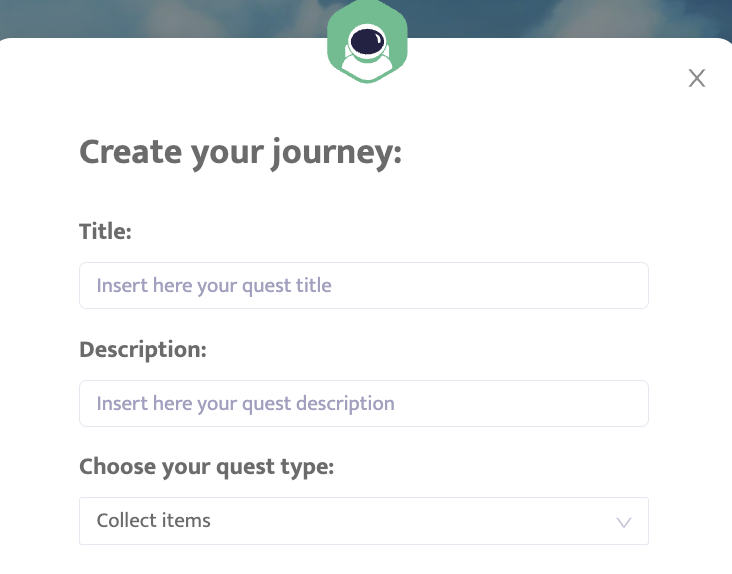This screenshot has height=574, width=732.
Task: Click the "Create your journey:" heading
Action: [240, 153]
